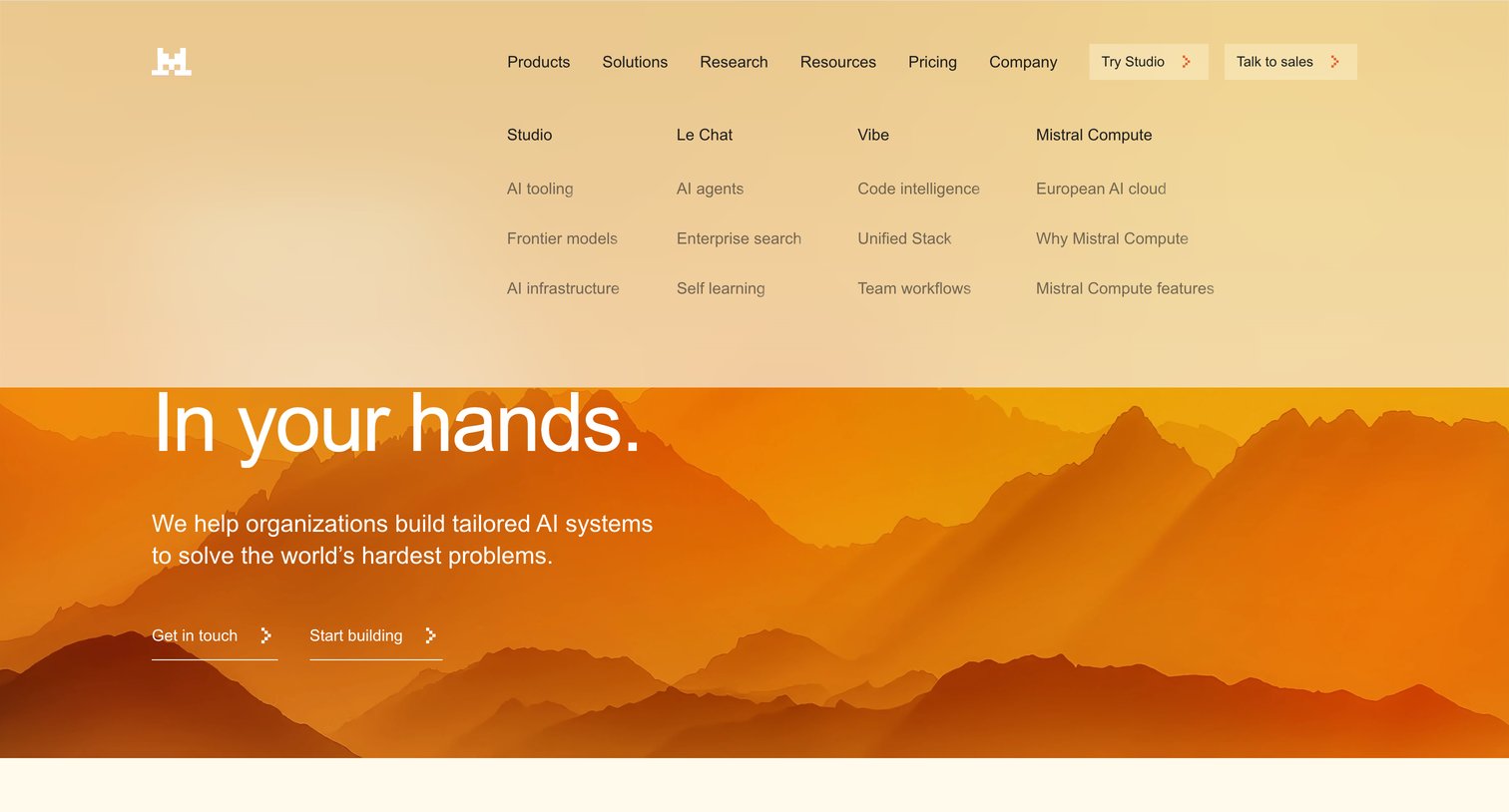Open the European AI cloud link

tap(1101, 189)
